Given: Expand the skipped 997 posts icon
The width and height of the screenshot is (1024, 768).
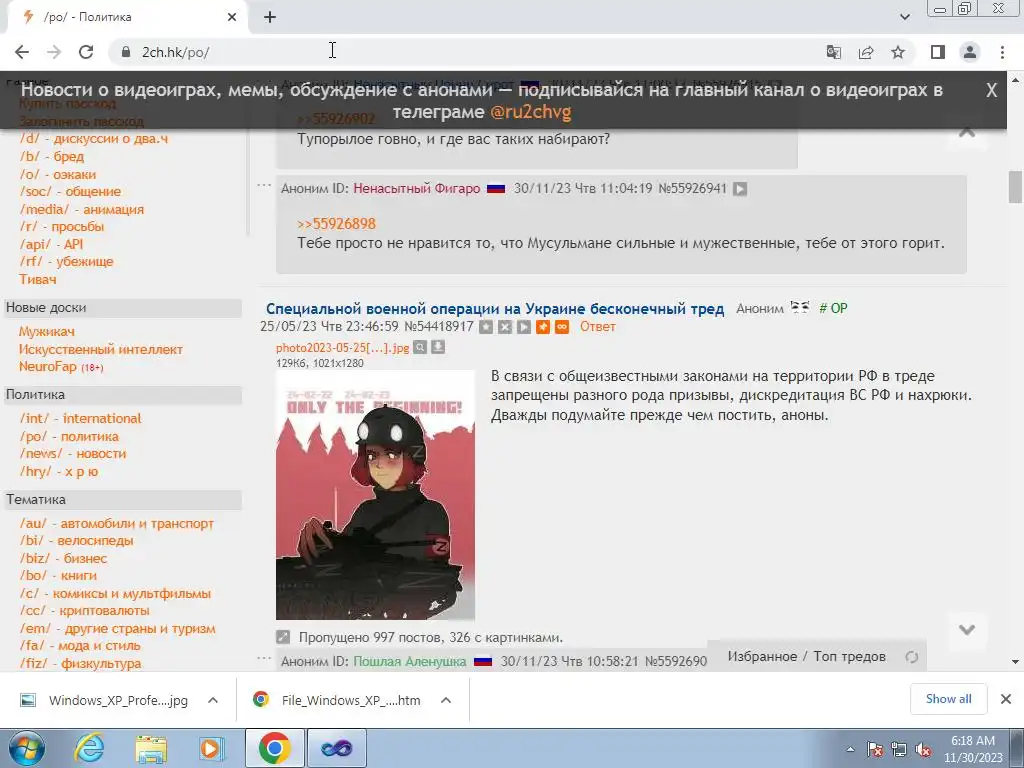Looking at the screenshot, I should coord(283,637).
